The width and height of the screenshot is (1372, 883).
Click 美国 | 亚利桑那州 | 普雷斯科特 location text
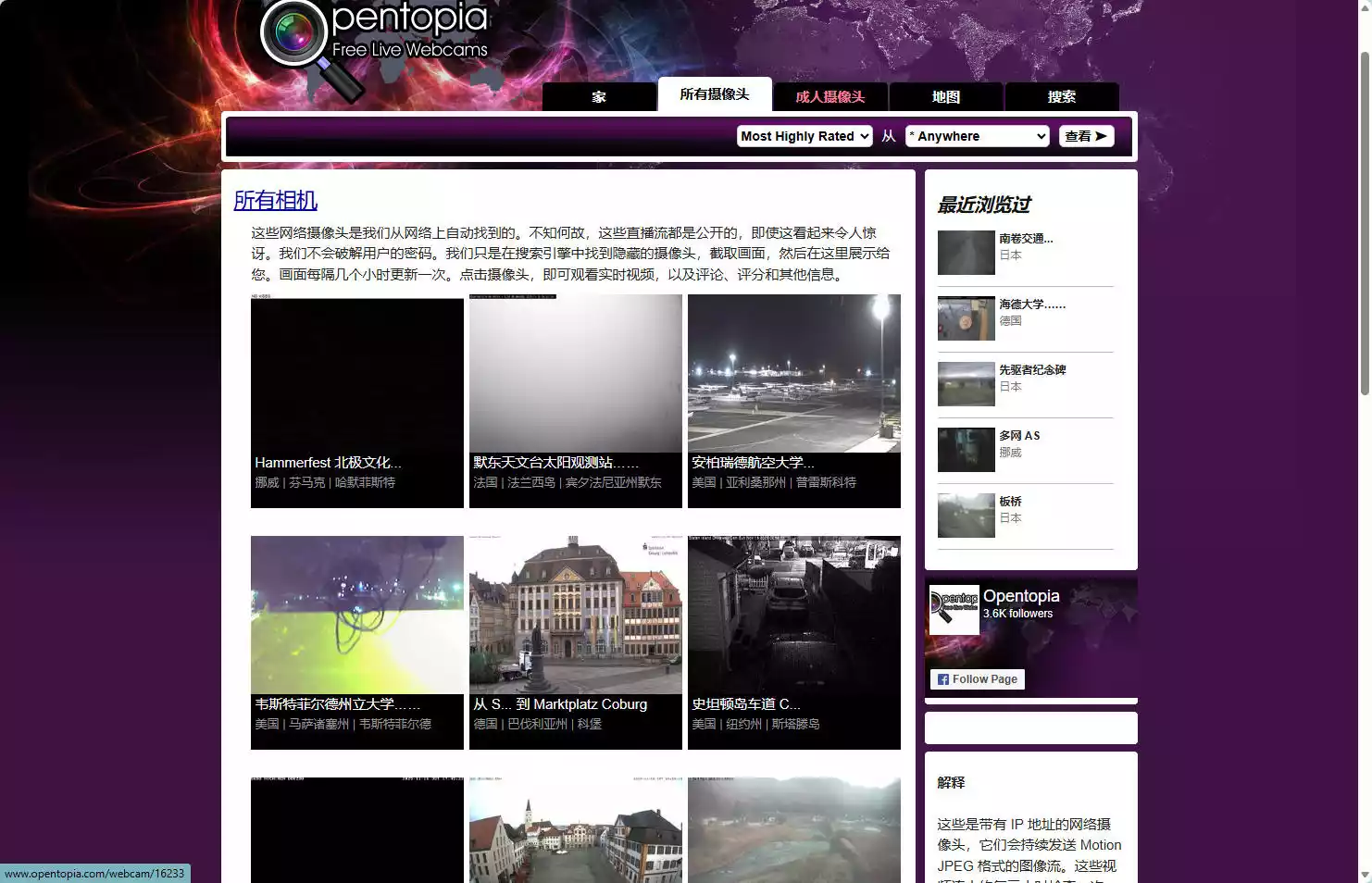pyautogui.click(x=774, y=482)
